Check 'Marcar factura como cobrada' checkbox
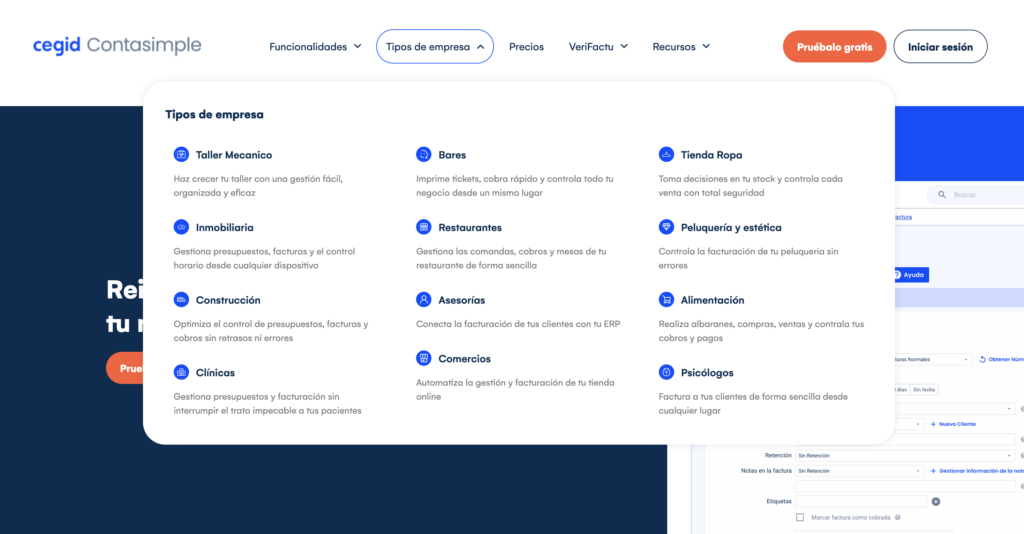1024x534 pixels. point(799,517)
